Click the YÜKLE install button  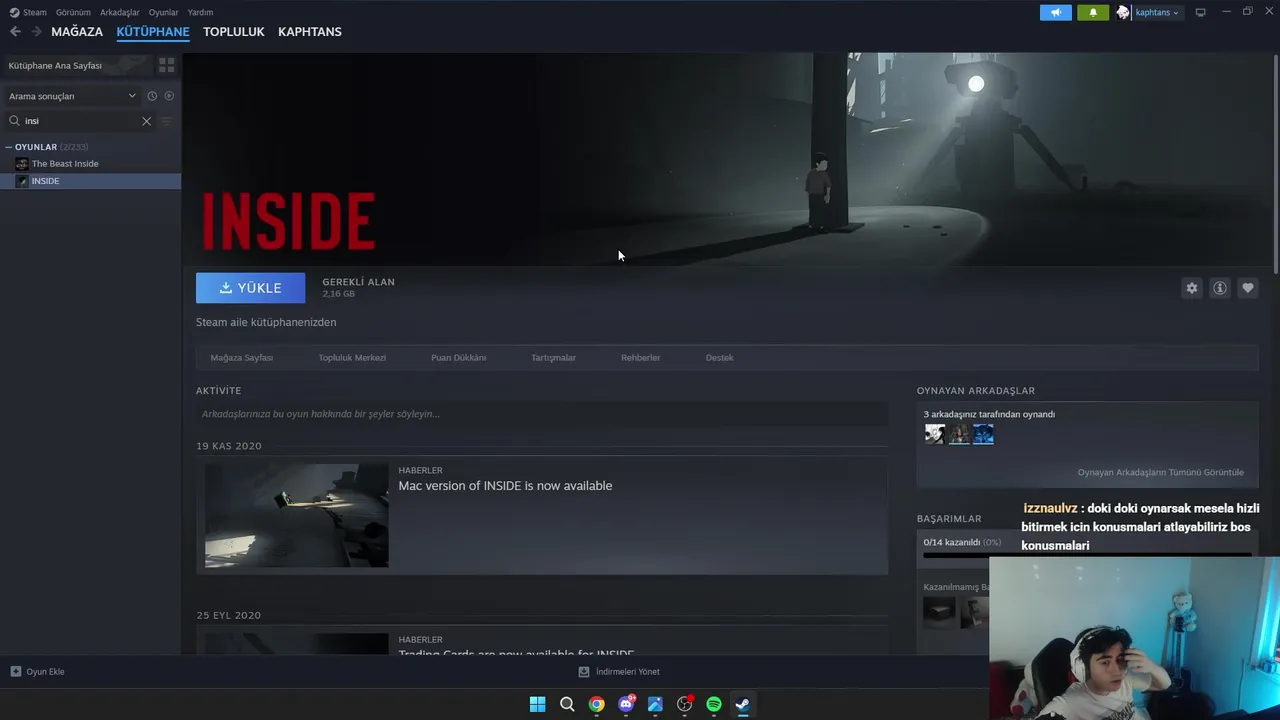250,288
